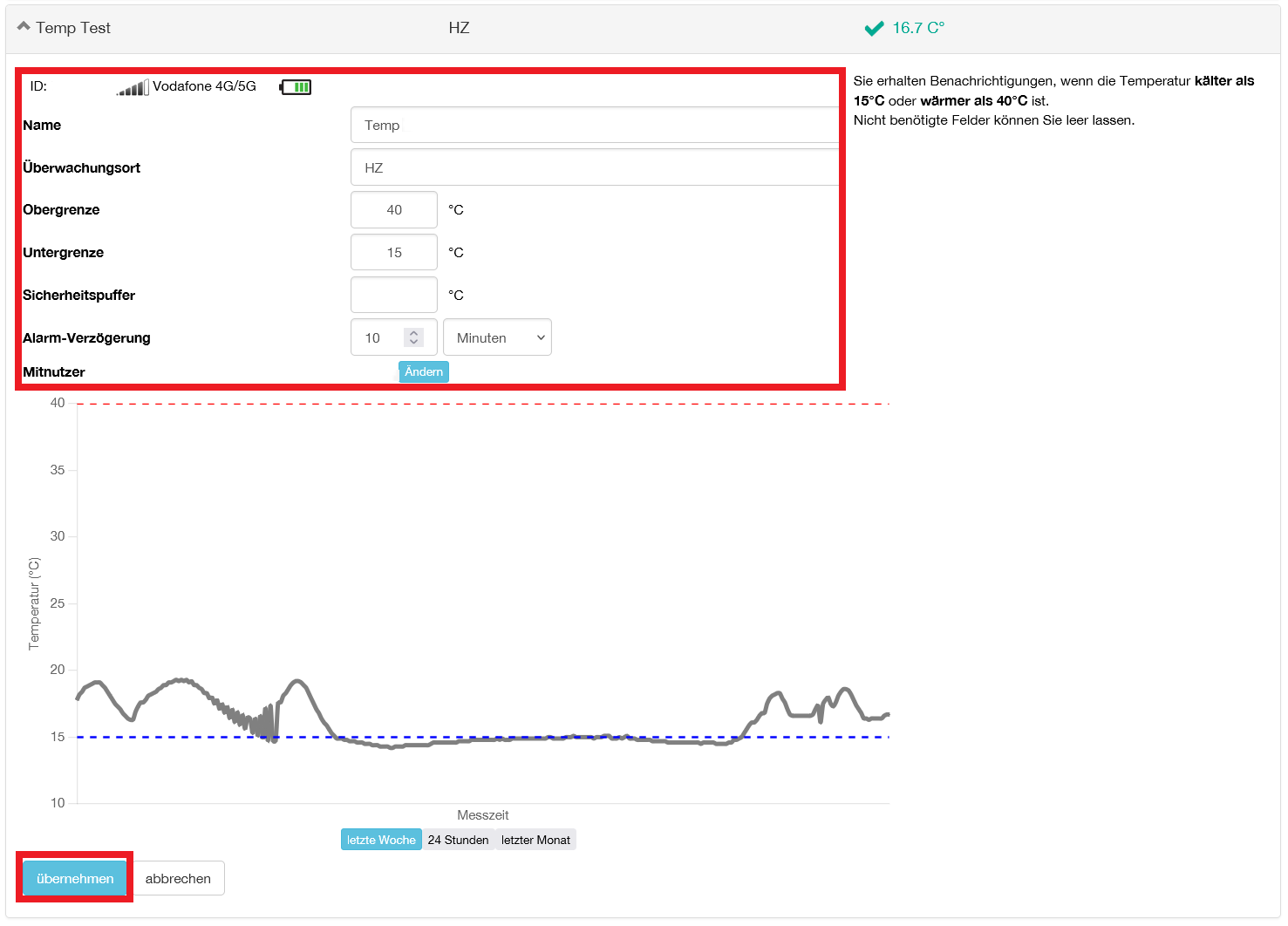Cancel editing via the abbrechen button
The width and height of the screenshot is (1288, 926).
pos(178,878)
